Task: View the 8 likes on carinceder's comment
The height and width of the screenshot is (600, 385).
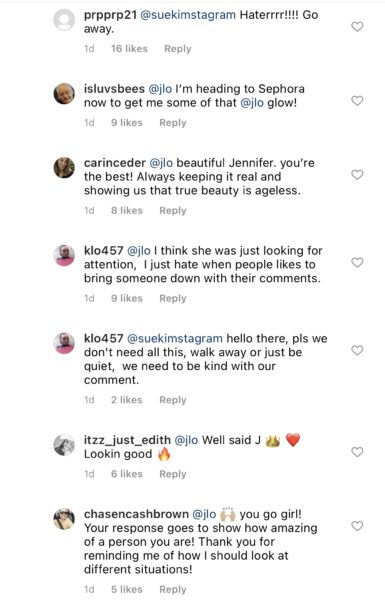Action: (x=127, y=210)
